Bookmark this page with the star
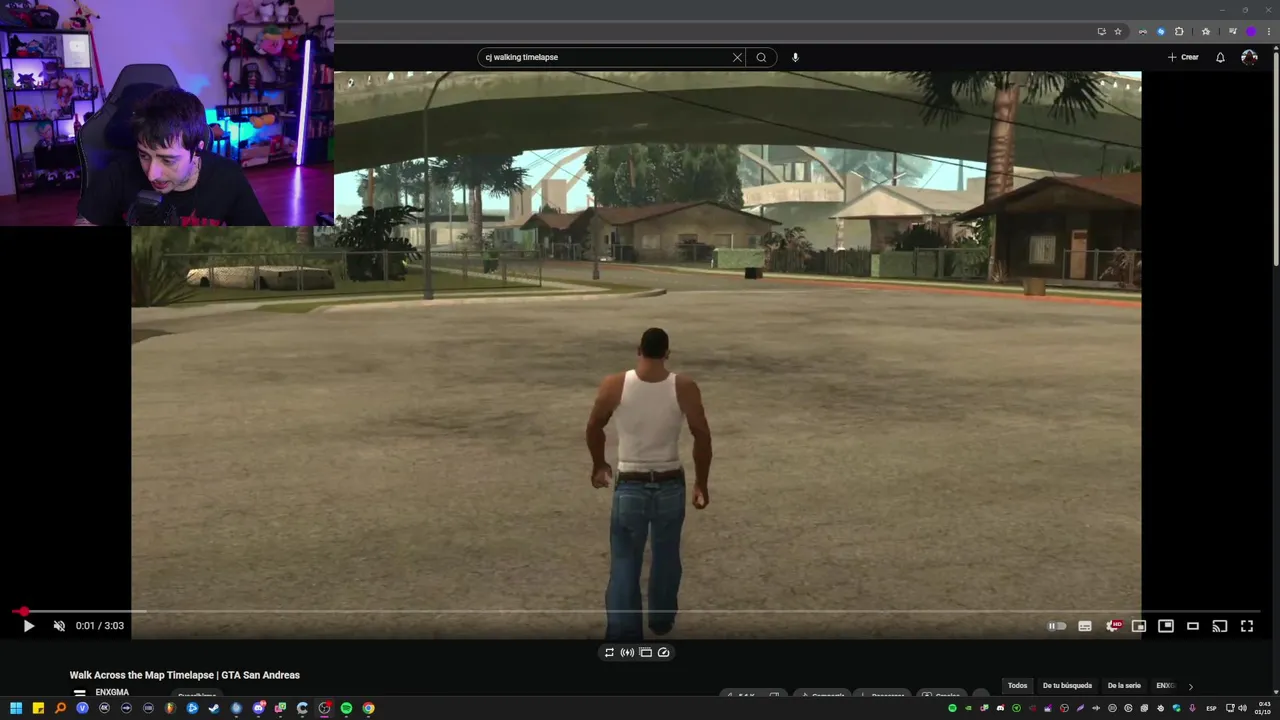Screen dimensions: 1280x720 (x=1118, y=32)
